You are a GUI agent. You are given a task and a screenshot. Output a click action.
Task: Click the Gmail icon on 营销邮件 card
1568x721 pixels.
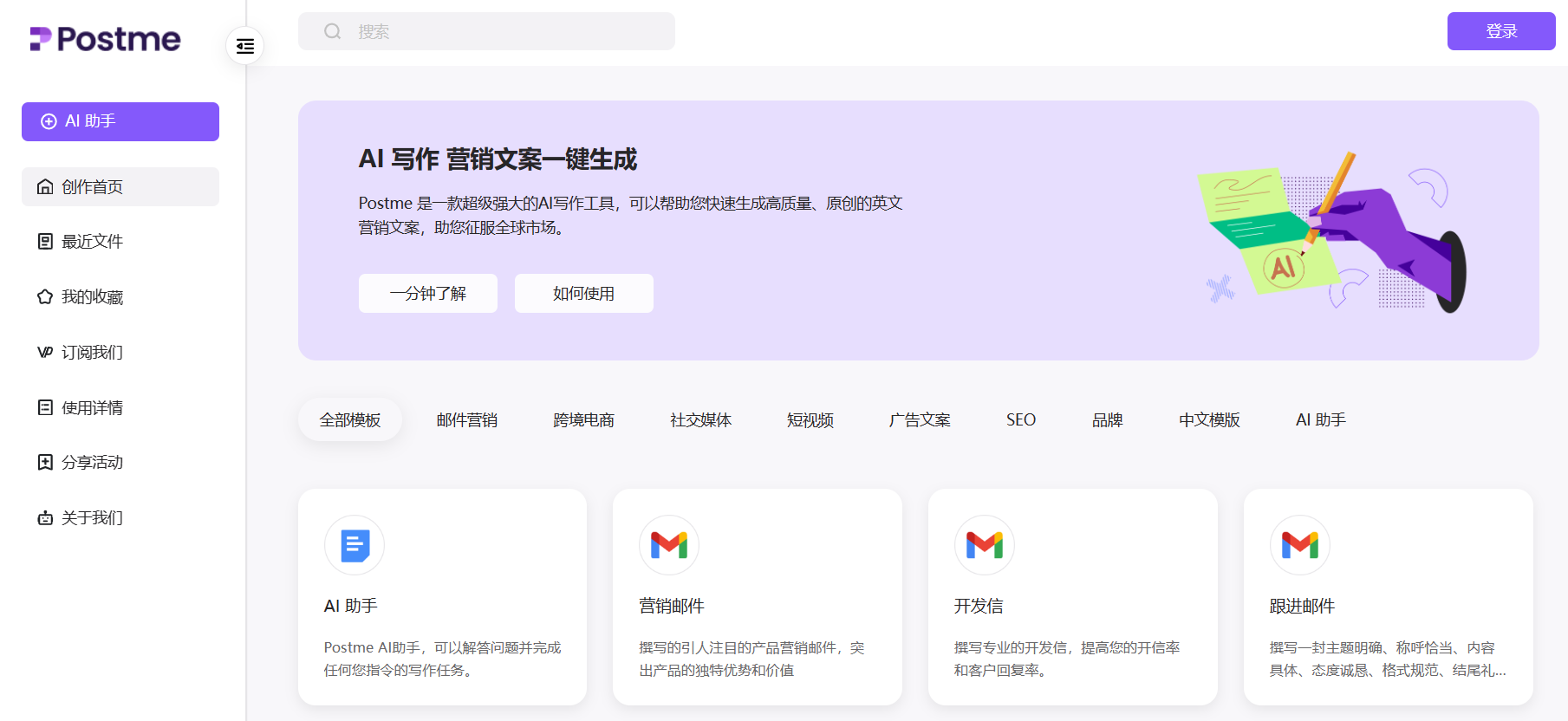click(x=669, y=545)
